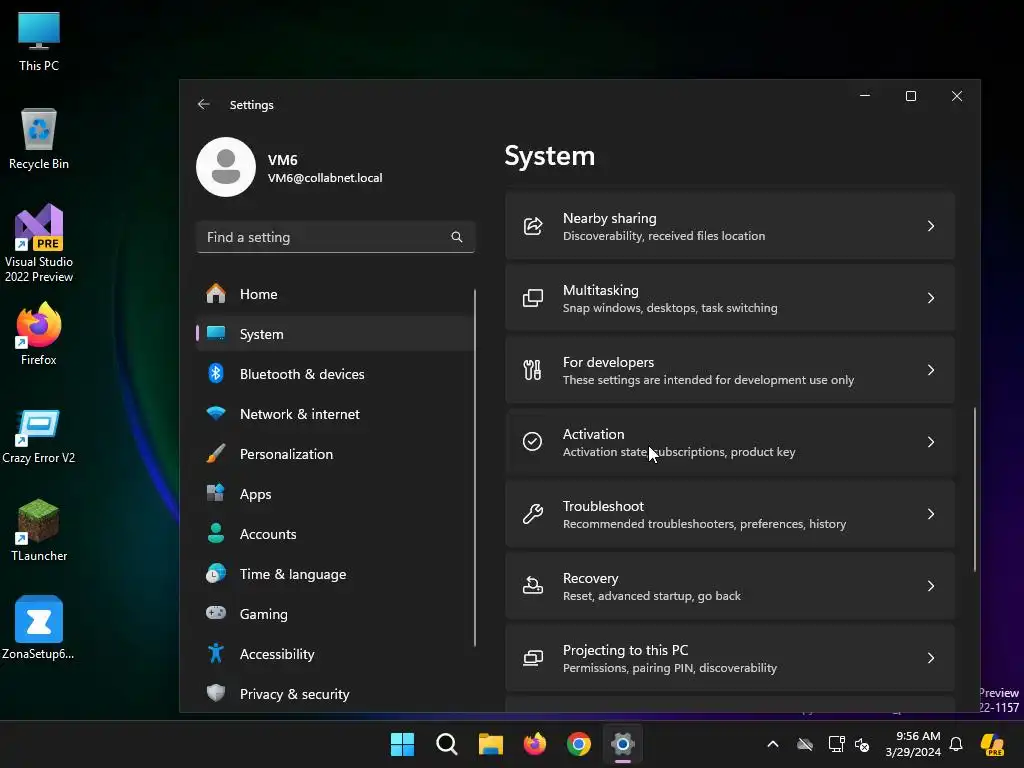
Task: Expand Multitasking with its chevron
Action: pyautogui.click(x=931, y=298)
